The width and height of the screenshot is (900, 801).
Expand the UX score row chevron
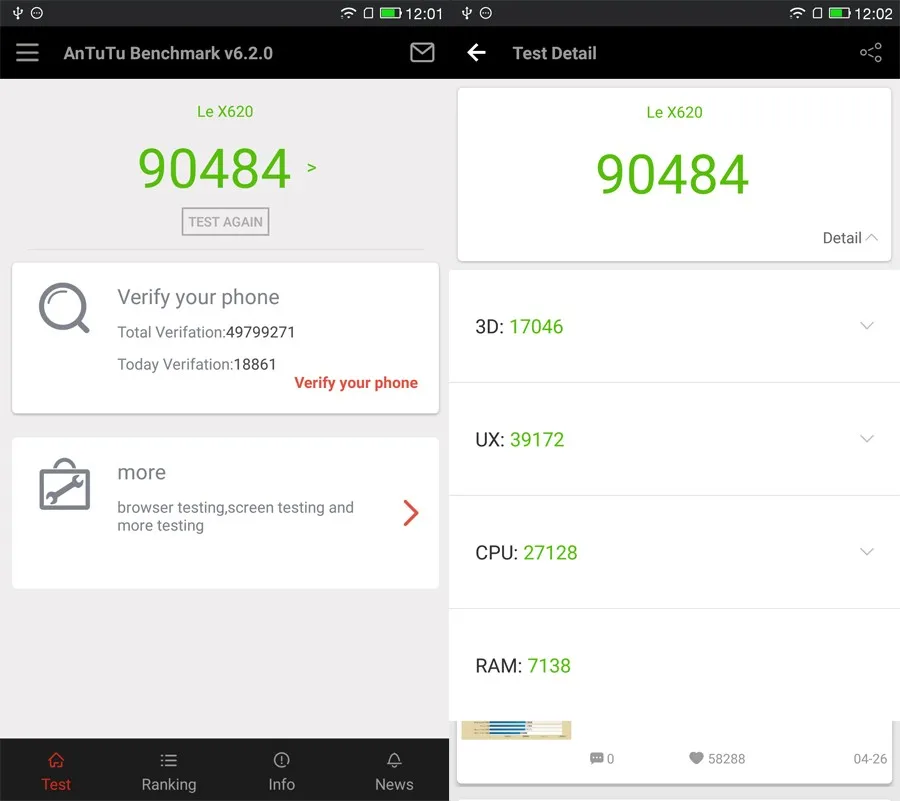coord(867,439)
